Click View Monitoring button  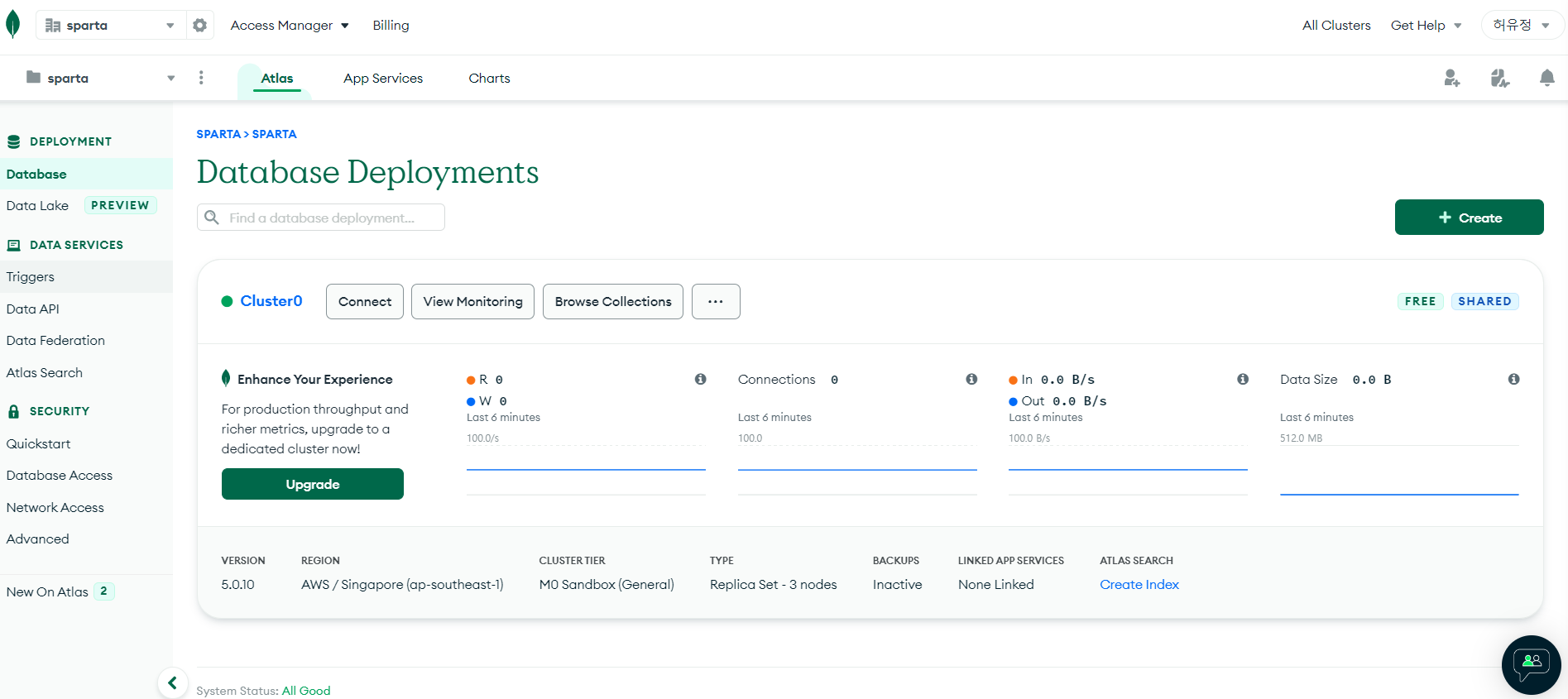[x=472, y=301]
